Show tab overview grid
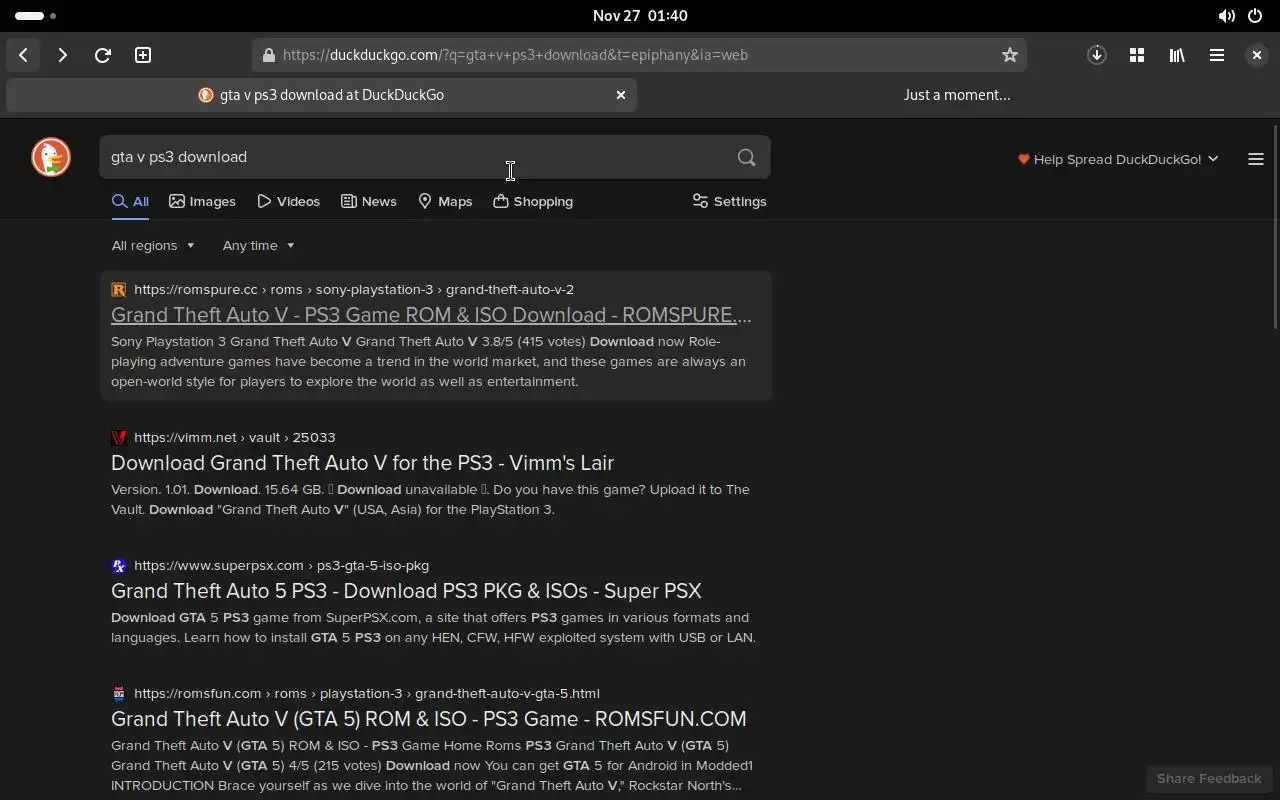Screen dimensions: 1280x800 (x=1137, y=55)
